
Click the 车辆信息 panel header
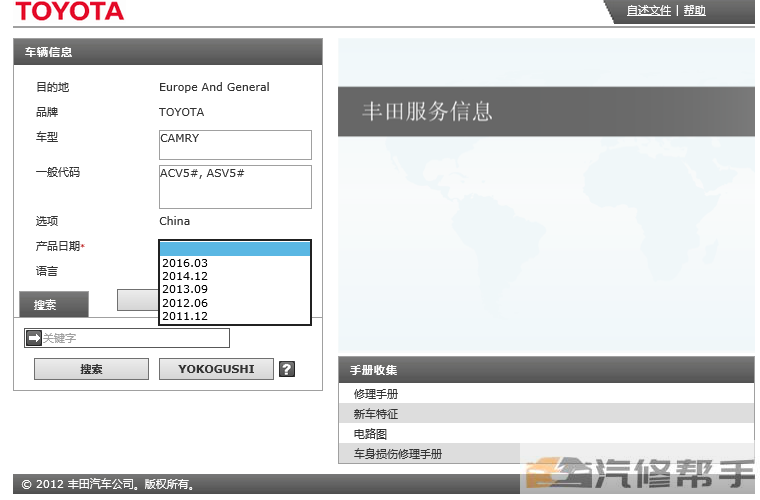pyautogui.click(x=168, y=52)
